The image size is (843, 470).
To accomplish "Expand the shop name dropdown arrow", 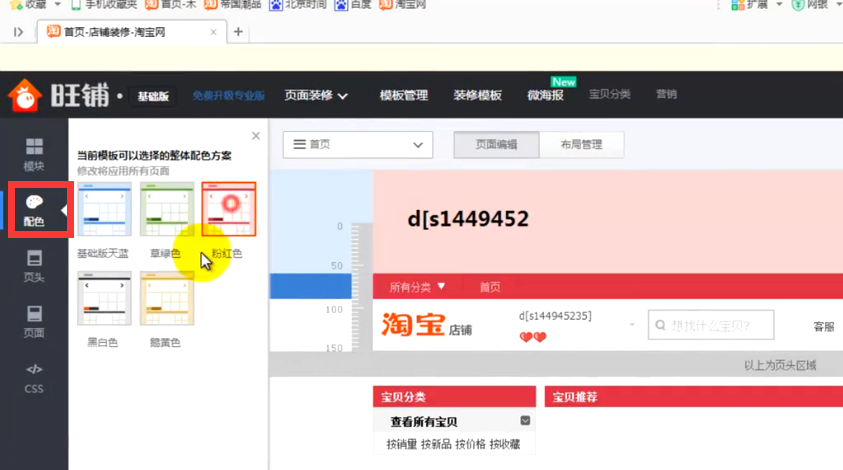I will 632,324.
